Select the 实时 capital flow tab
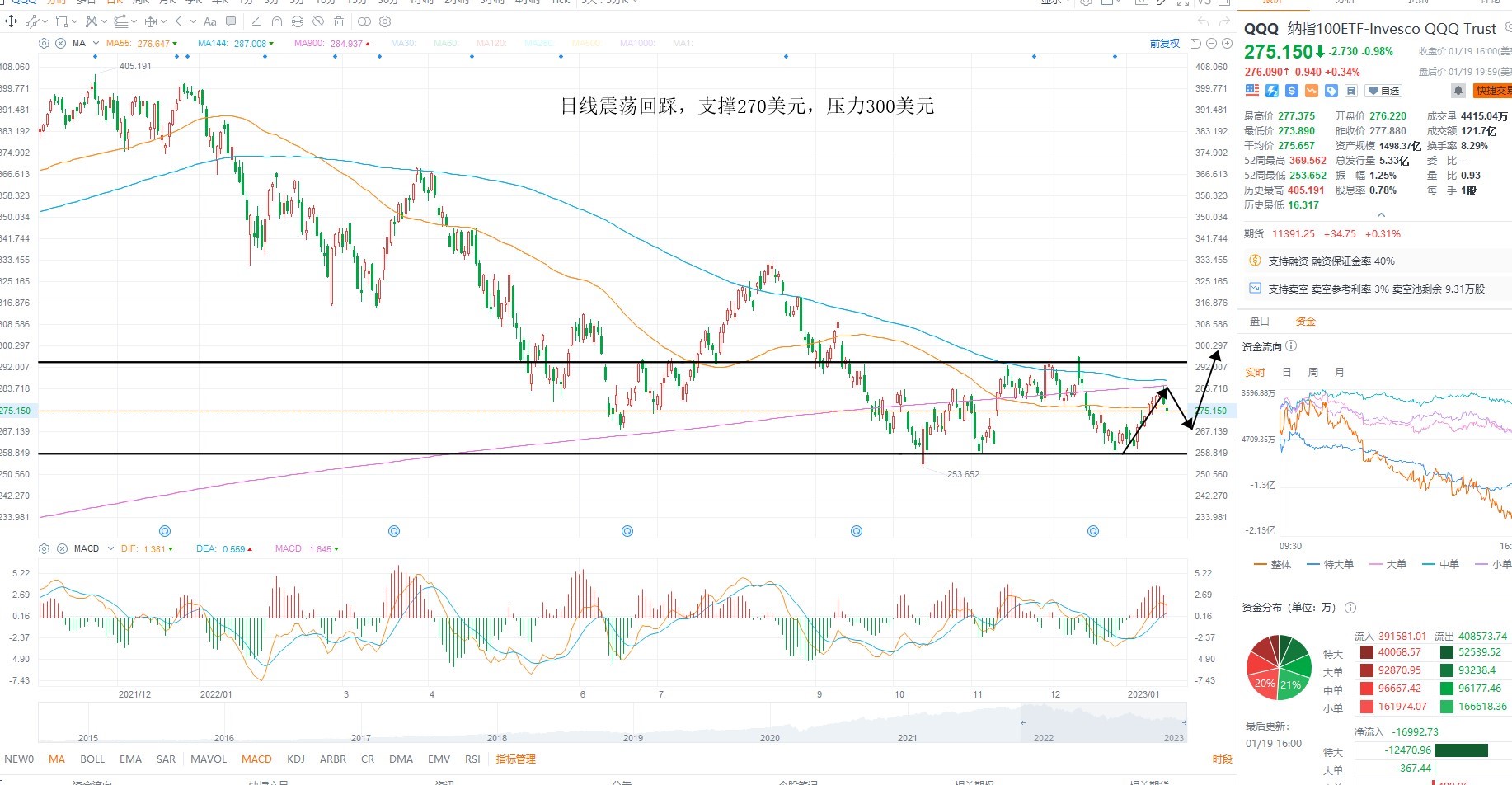1512x785 pixels. (x=1255, y=373)
